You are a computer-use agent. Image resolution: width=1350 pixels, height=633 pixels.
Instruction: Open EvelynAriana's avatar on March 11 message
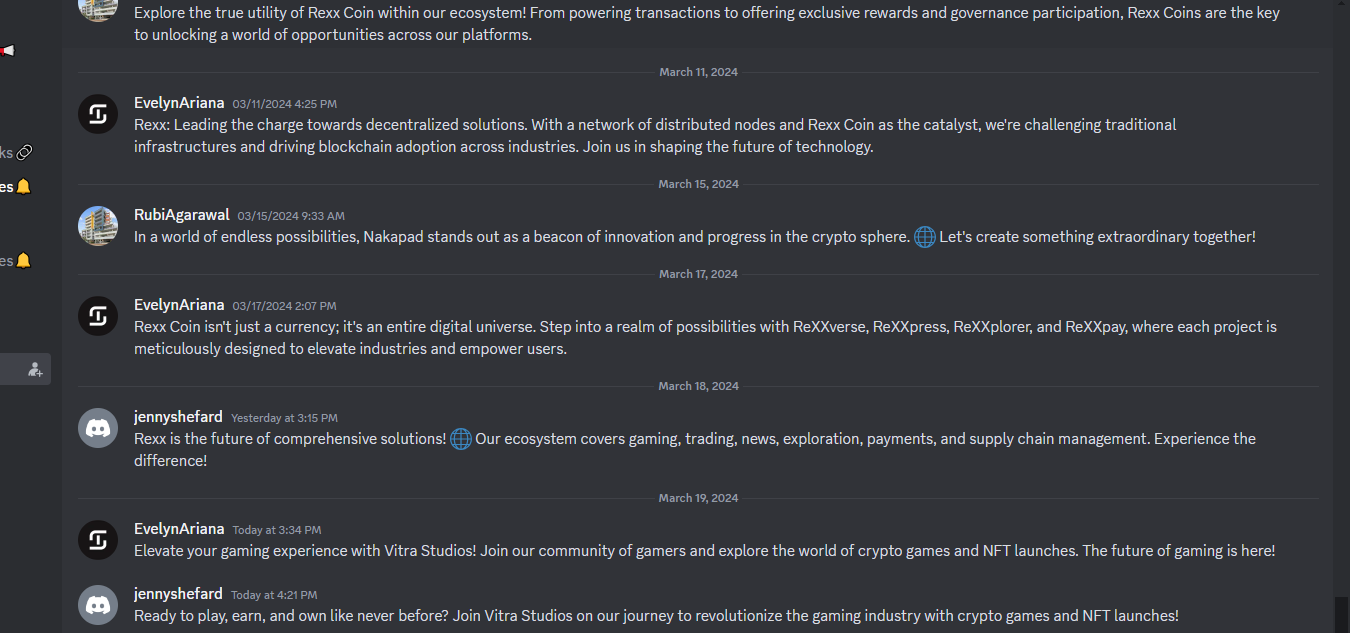(x=98, y=114)
